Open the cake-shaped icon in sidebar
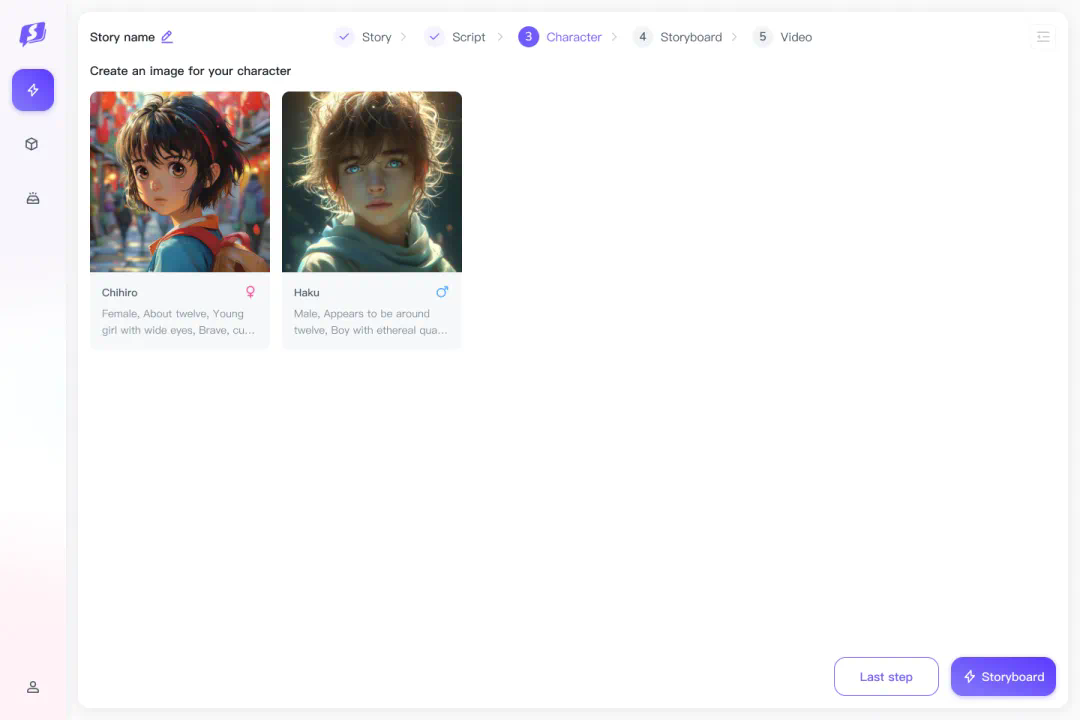This screenshot has height=720, width=1080. (33, 198)
